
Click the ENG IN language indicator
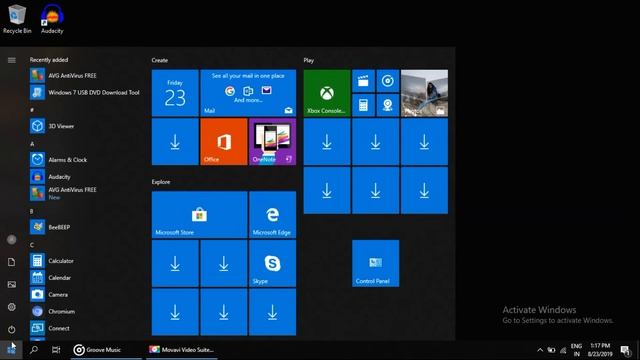[x=576, y=350]
